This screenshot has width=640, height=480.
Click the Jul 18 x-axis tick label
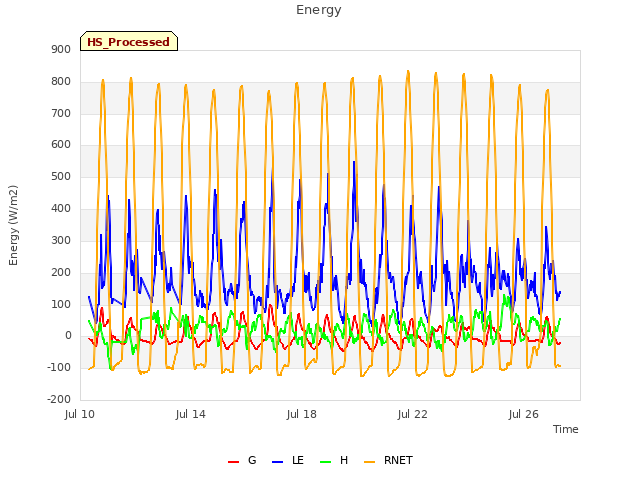[x=302, y=414]
